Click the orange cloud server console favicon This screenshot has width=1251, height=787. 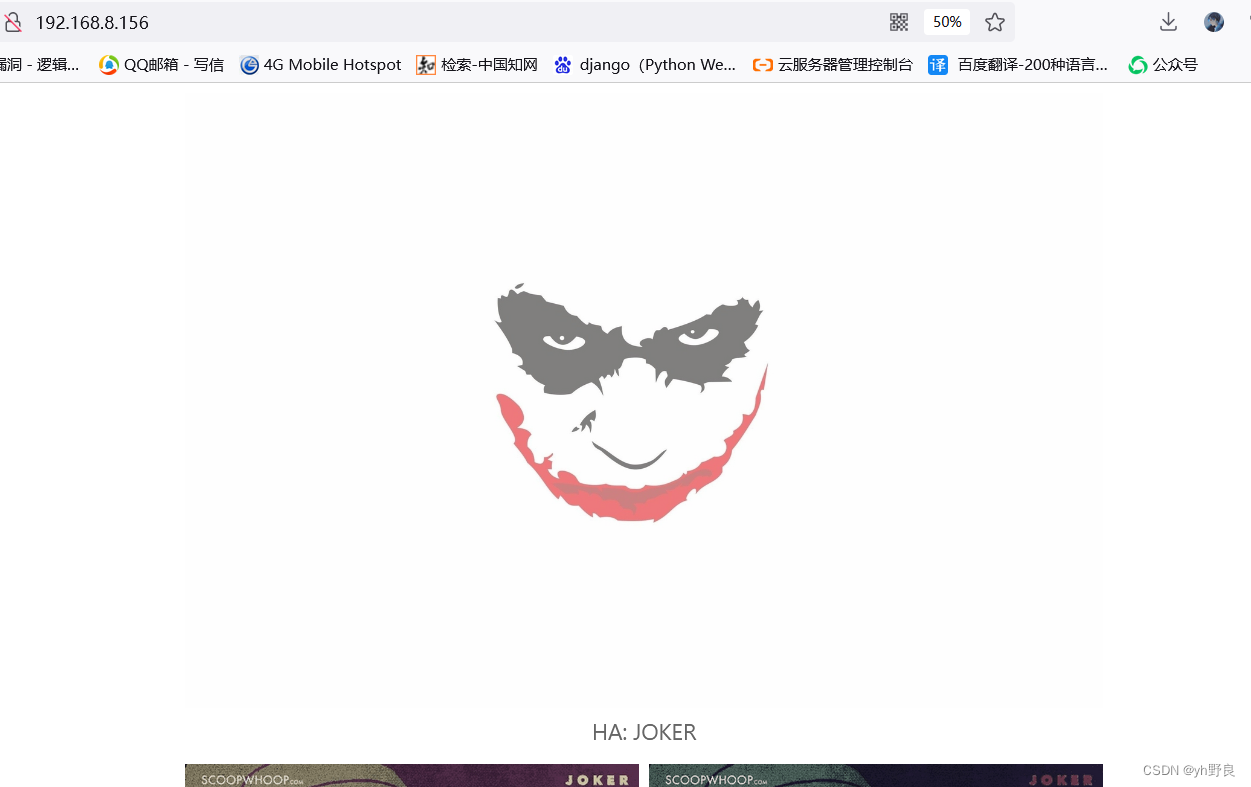point(763,65)
